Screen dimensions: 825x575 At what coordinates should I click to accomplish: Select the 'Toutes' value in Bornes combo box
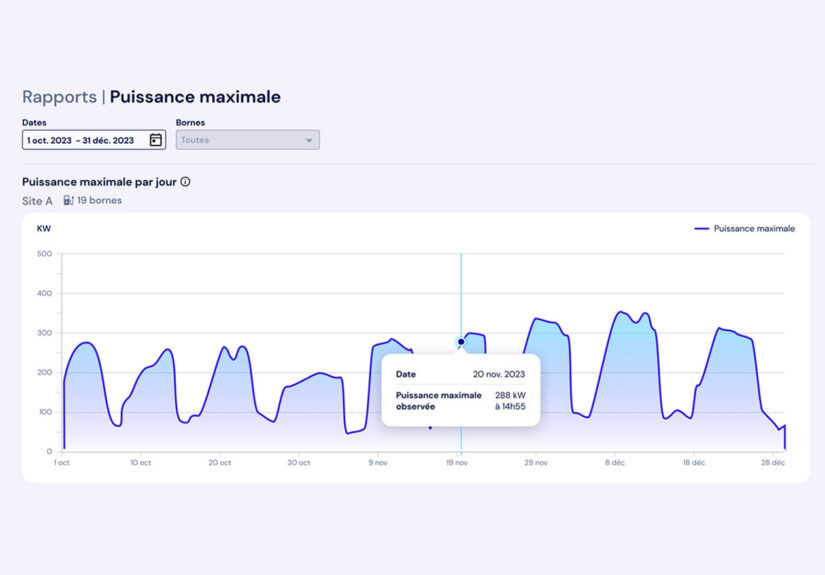pyautogui.click(x=196, y=140)
